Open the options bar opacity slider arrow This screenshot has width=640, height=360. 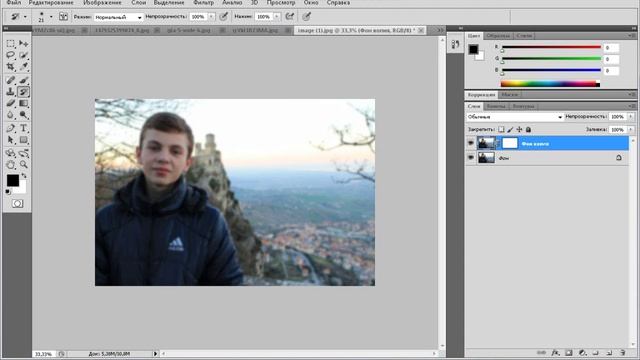click(x=211, y=17)
